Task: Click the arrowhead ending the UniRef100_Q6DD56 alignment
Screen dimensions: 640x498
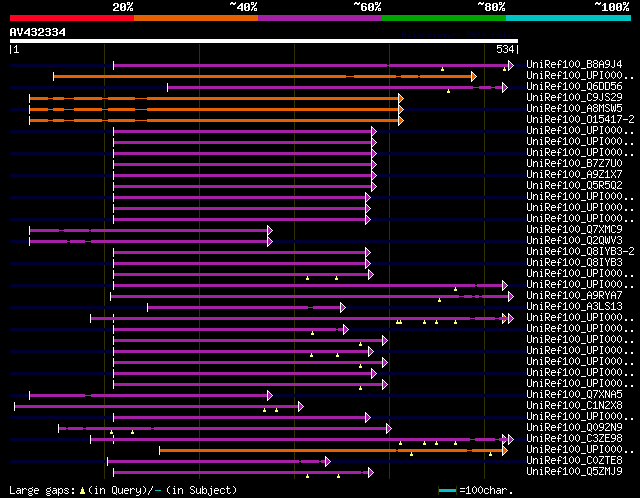Action: click(505, 87)
